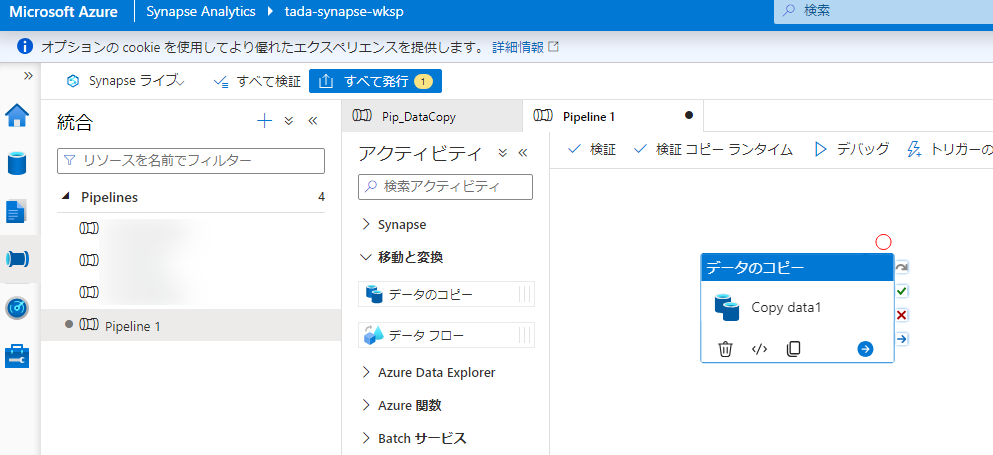
Task: Expand the left navigation sidebar chevrons
Action: (28, 75)
